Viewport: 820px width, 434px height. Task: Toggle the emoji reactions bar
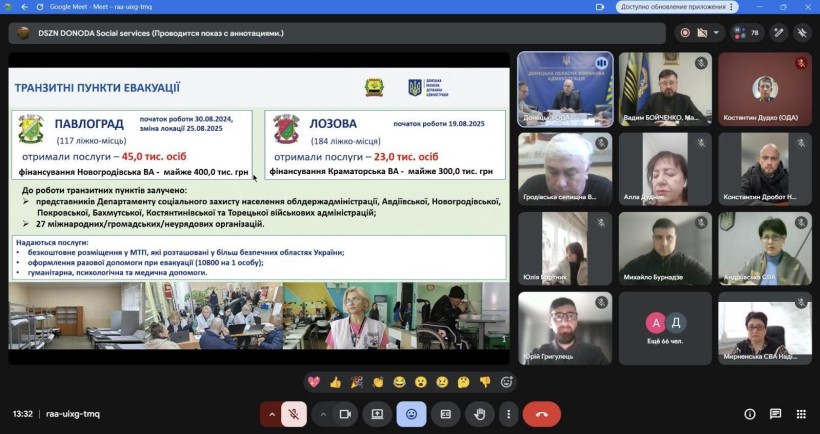click(x=411, y=414)
